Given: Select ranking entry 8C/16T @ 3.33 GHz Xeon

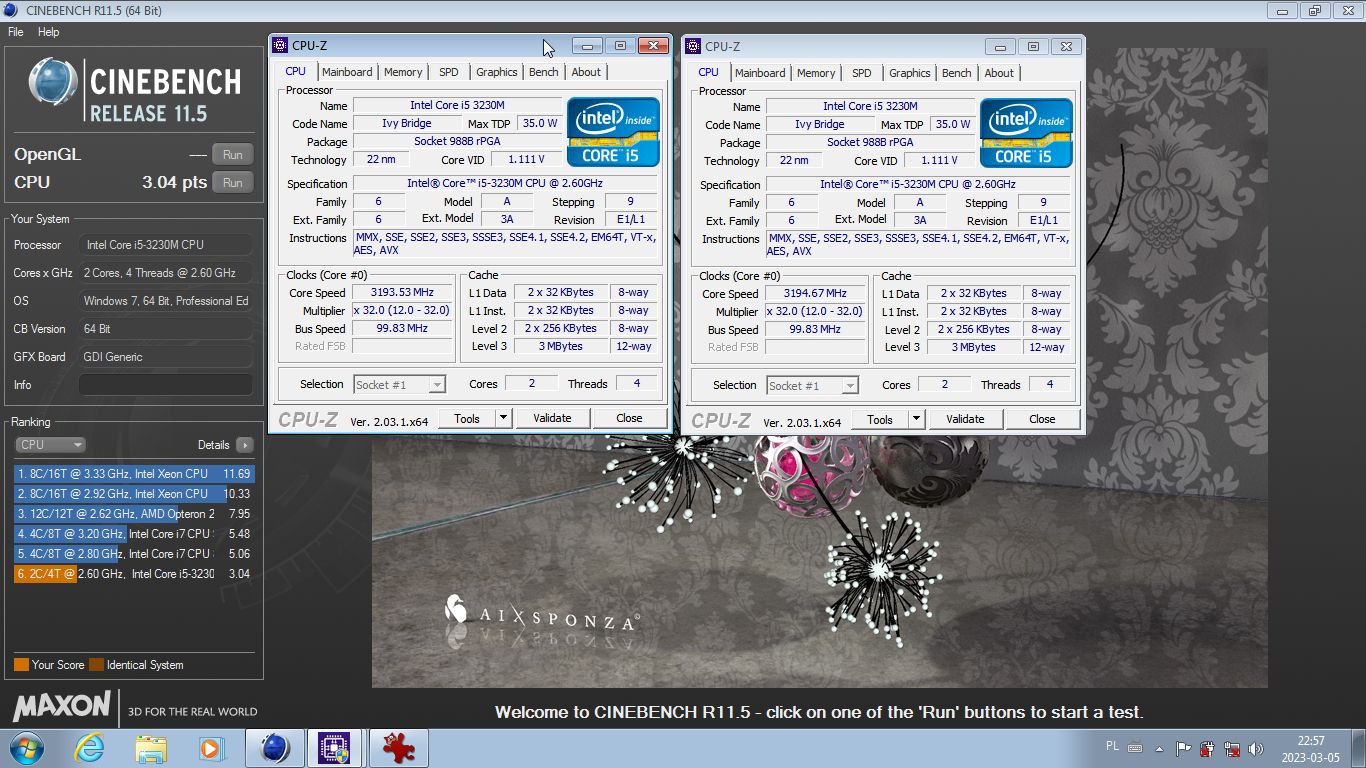Looking at the screenshot, I should click(x=134, y=474).
